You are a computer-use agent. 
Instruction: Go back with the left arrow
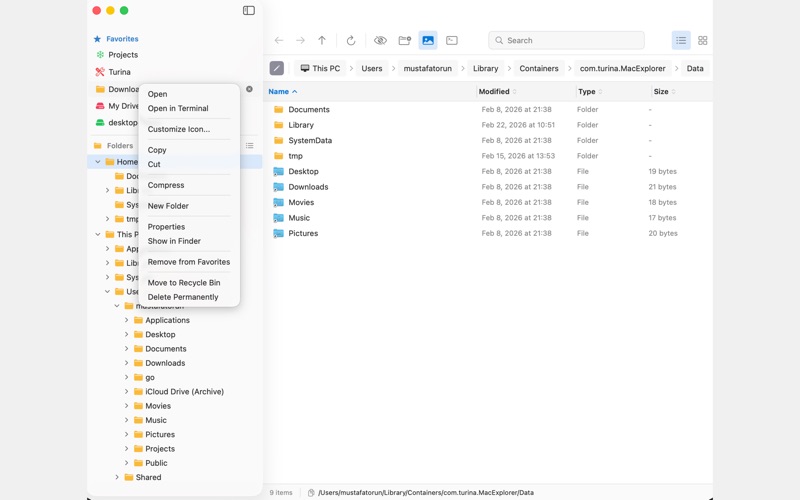[279, 40]
